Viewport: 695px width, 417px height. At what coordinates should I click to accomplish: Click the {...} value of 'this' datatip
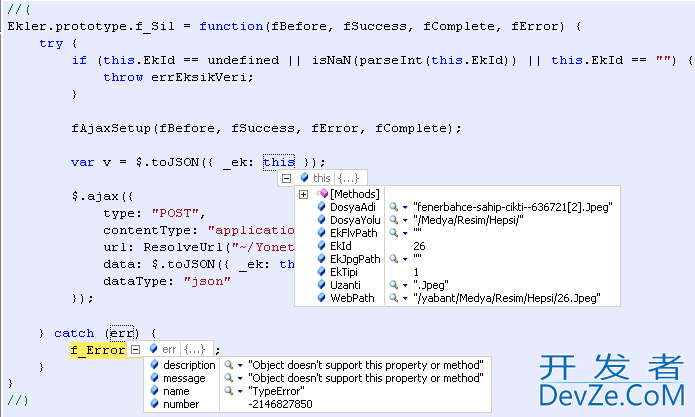point(348,178)
